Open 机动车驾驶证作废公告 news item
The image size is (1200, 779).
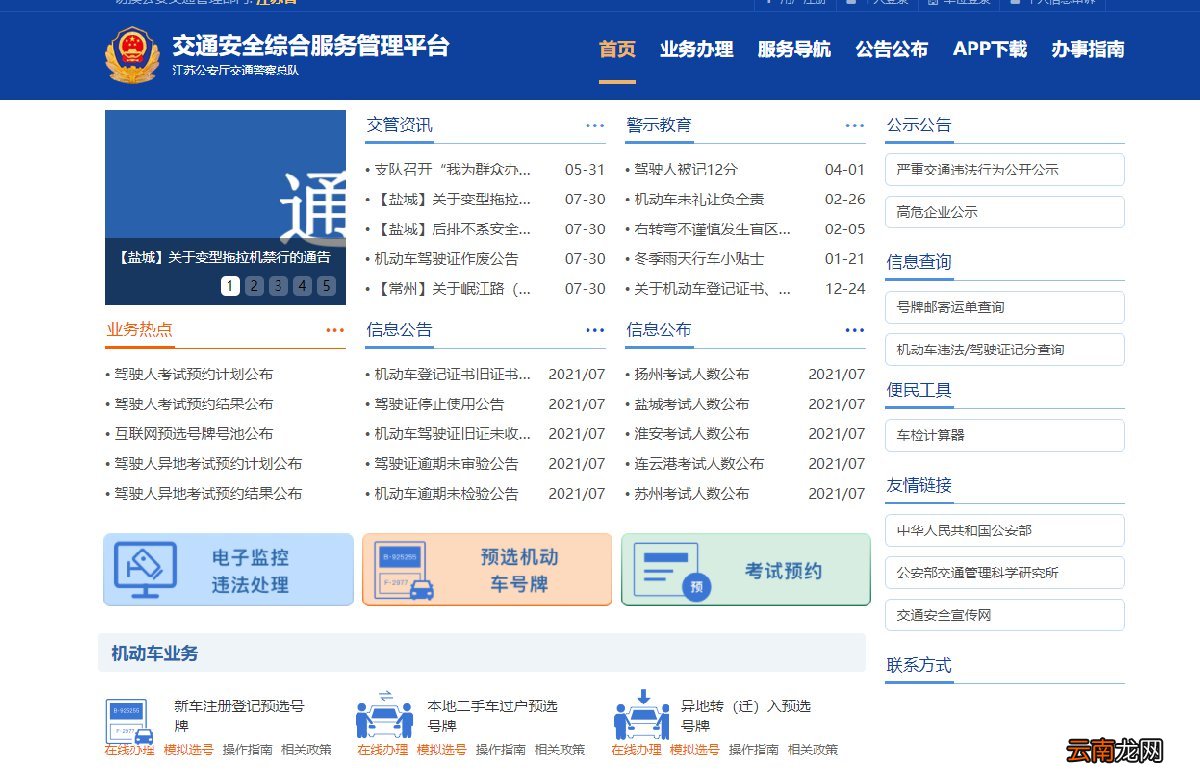(447, 259)
